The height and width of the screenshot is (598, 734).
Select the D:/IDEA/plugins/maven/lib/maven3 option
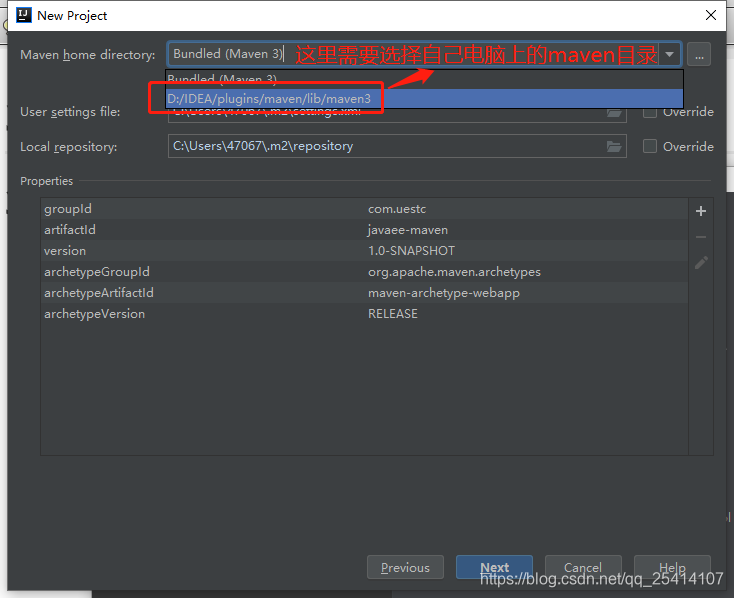point(424,99)
